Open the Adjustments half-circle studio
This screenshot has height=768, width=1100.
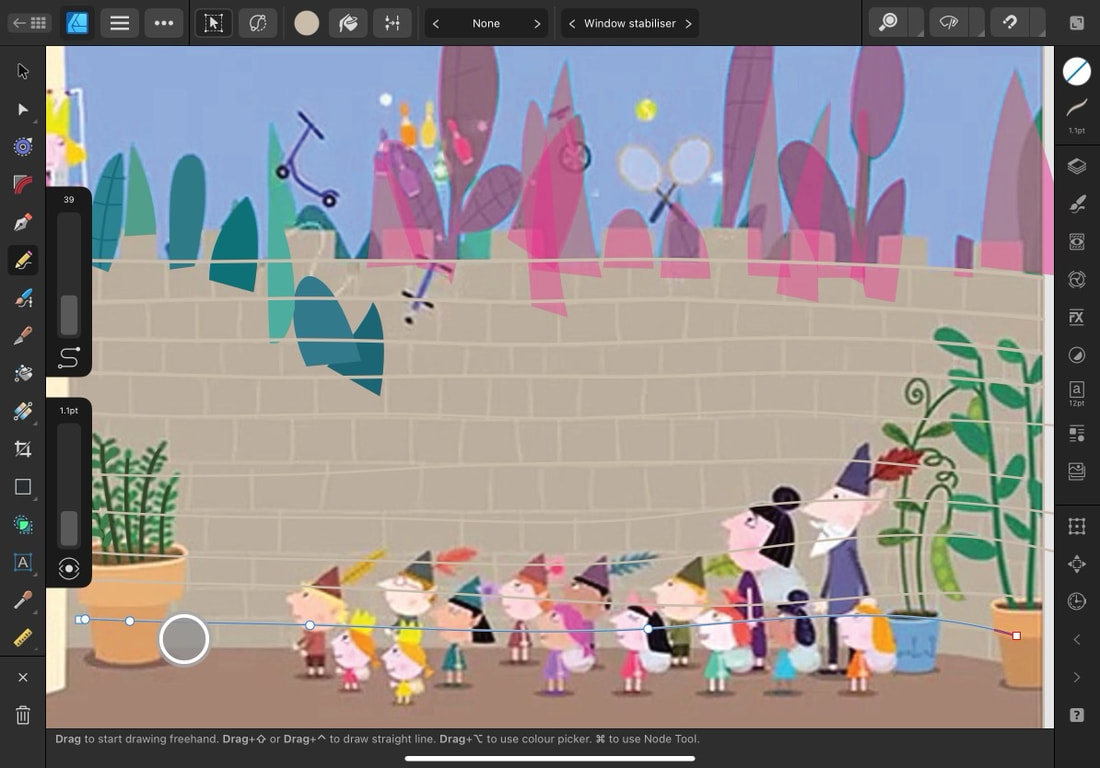point(1077,355)
